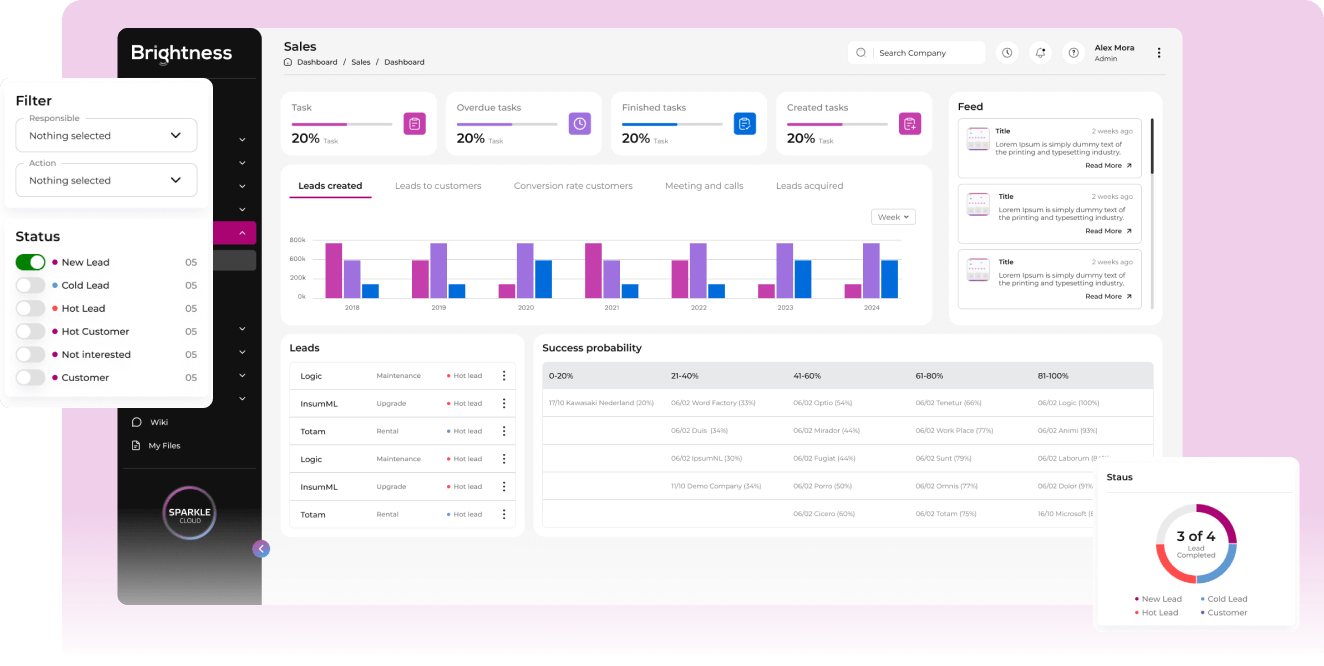Enable the Hot Lead status toggle
The width and height of the screenshot is (1324, 666).
(x=30, y=308)
